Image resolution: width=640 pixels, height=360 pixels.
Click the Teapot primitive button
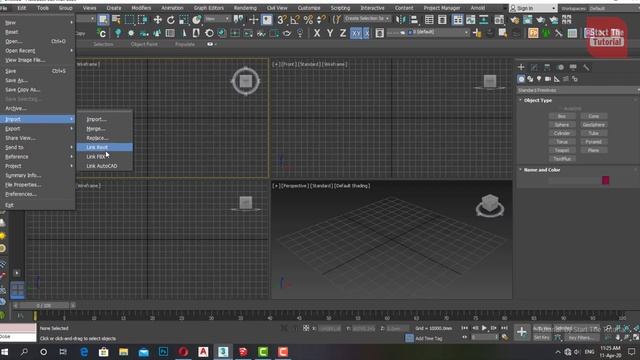[562, 151]
